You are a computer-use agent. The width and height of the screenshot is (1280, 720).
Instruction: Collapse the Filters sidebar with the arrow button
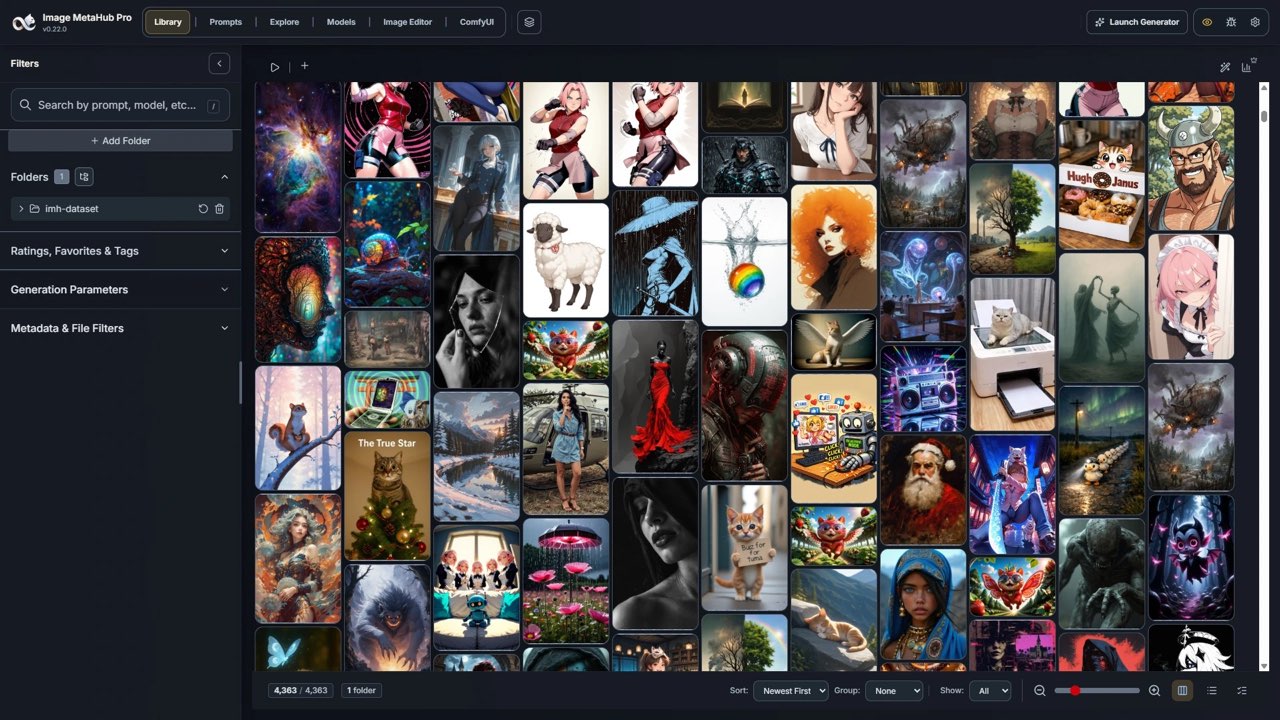pyautogui.click(x=219, y=64)
